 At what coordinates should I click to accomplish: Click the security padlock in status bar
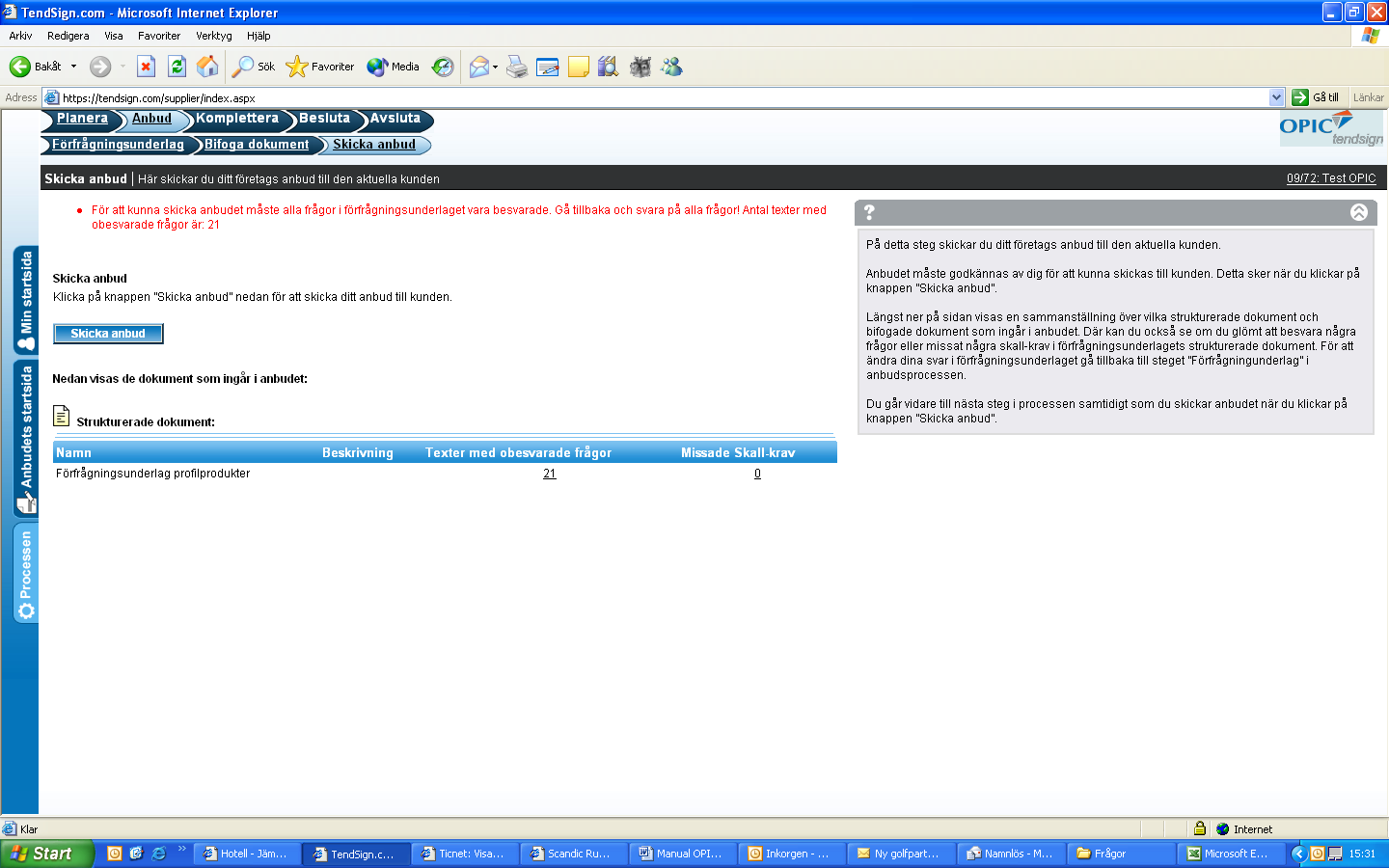click(1199, 828)
